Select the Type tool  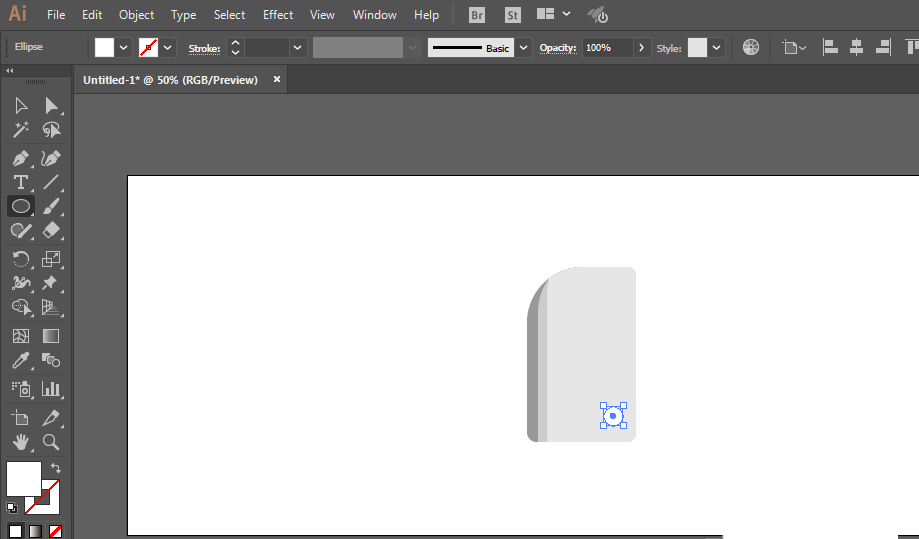21,182
